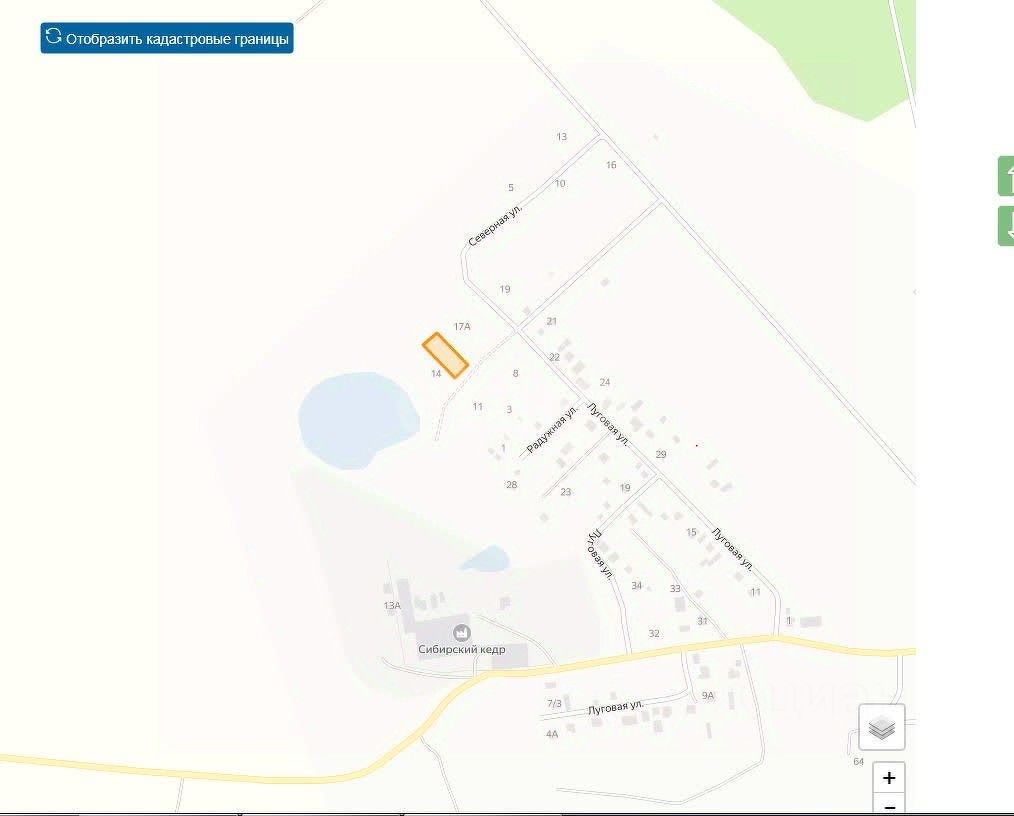Open the map layers switcher
Image resolution: width=1014 pixels, height=816 pixels.
(x=881, y=727)
